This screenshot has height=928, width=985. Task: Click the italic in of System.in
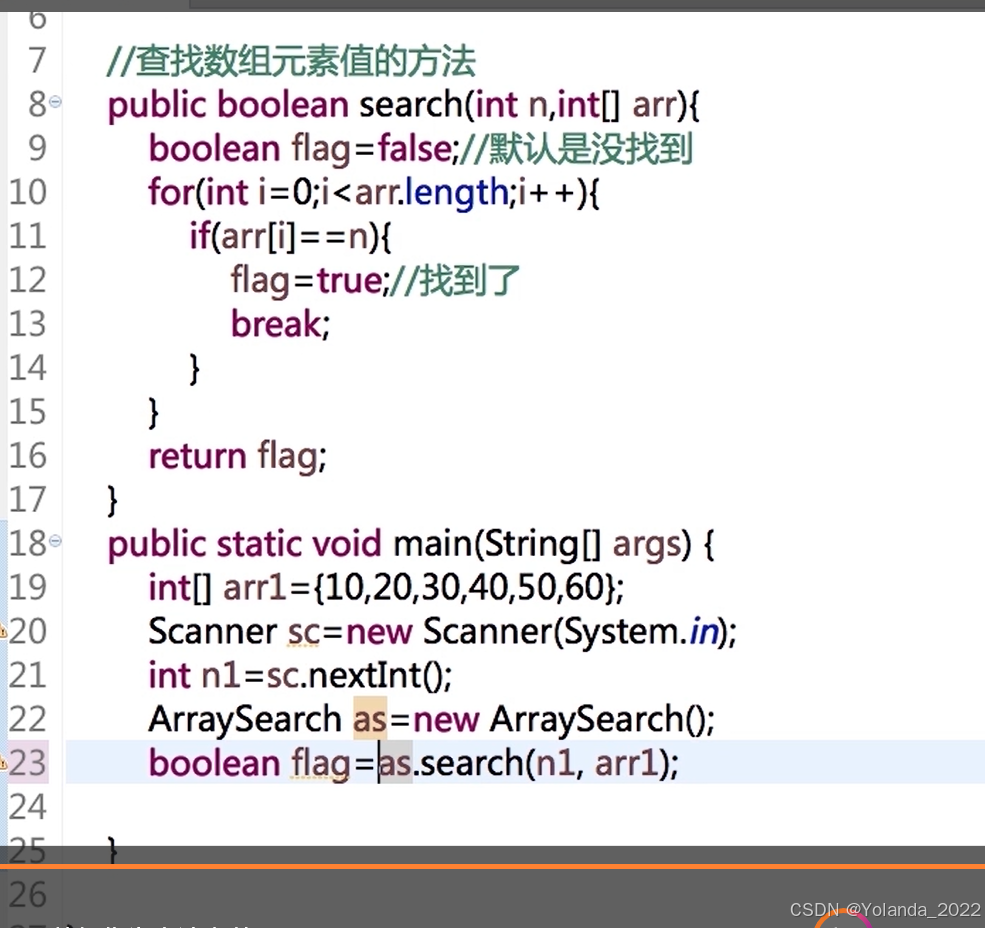(704, 632)
